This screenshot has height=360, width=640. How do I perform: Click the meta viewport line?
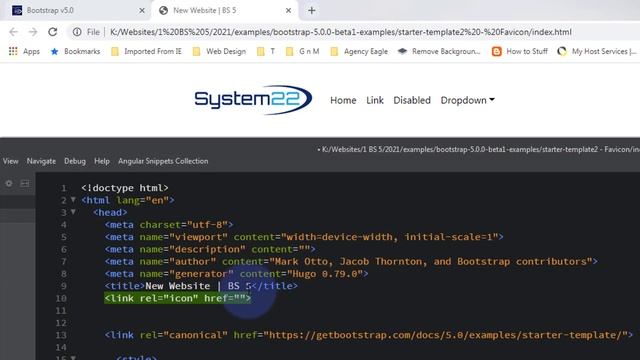(x=304, y=237)
